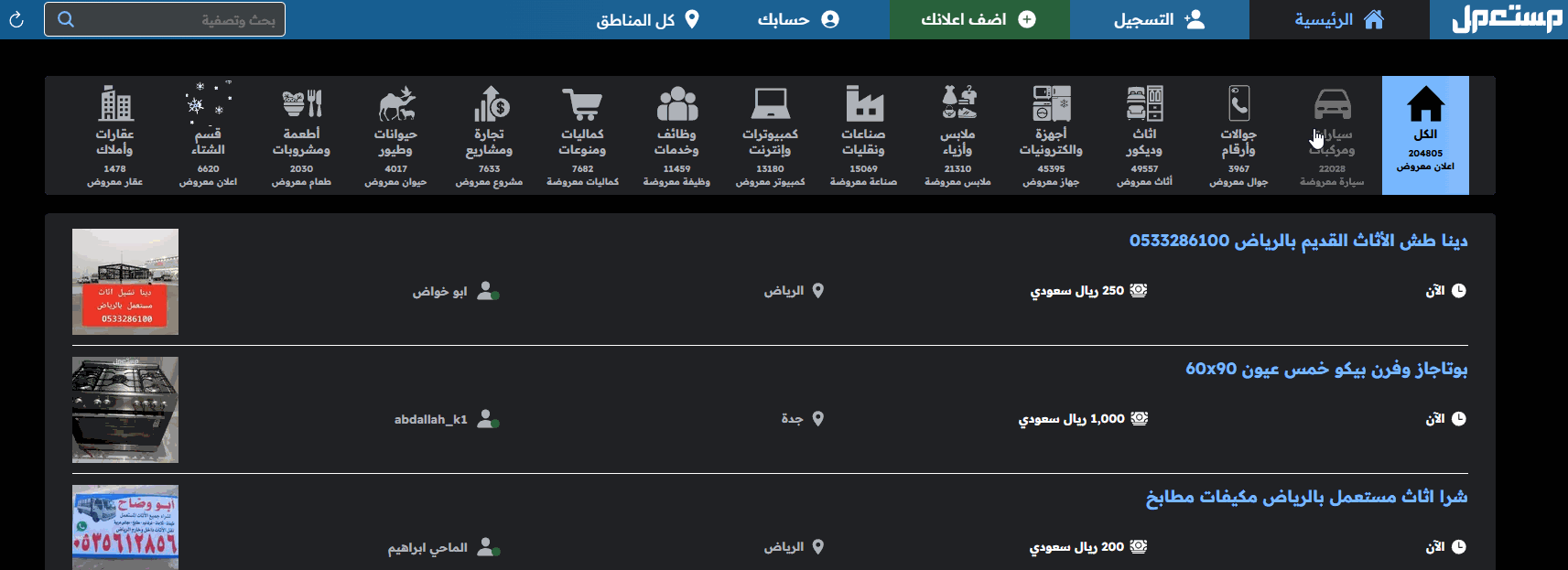Open the red furniture truck listing thumbnail
This screenshot has width=1568, height=570.
coord(125,282)
